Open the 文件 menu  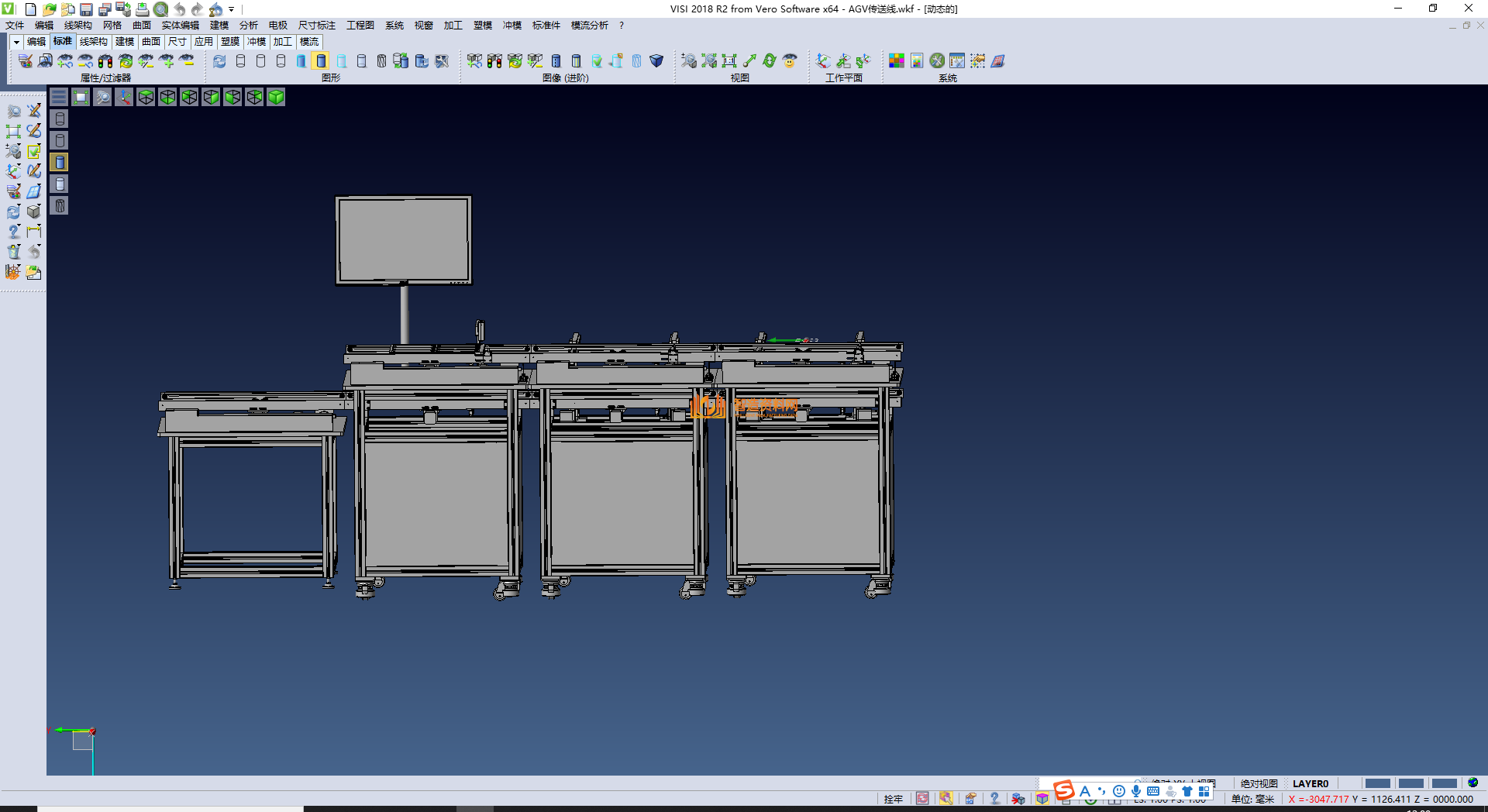tap(15, 26)
